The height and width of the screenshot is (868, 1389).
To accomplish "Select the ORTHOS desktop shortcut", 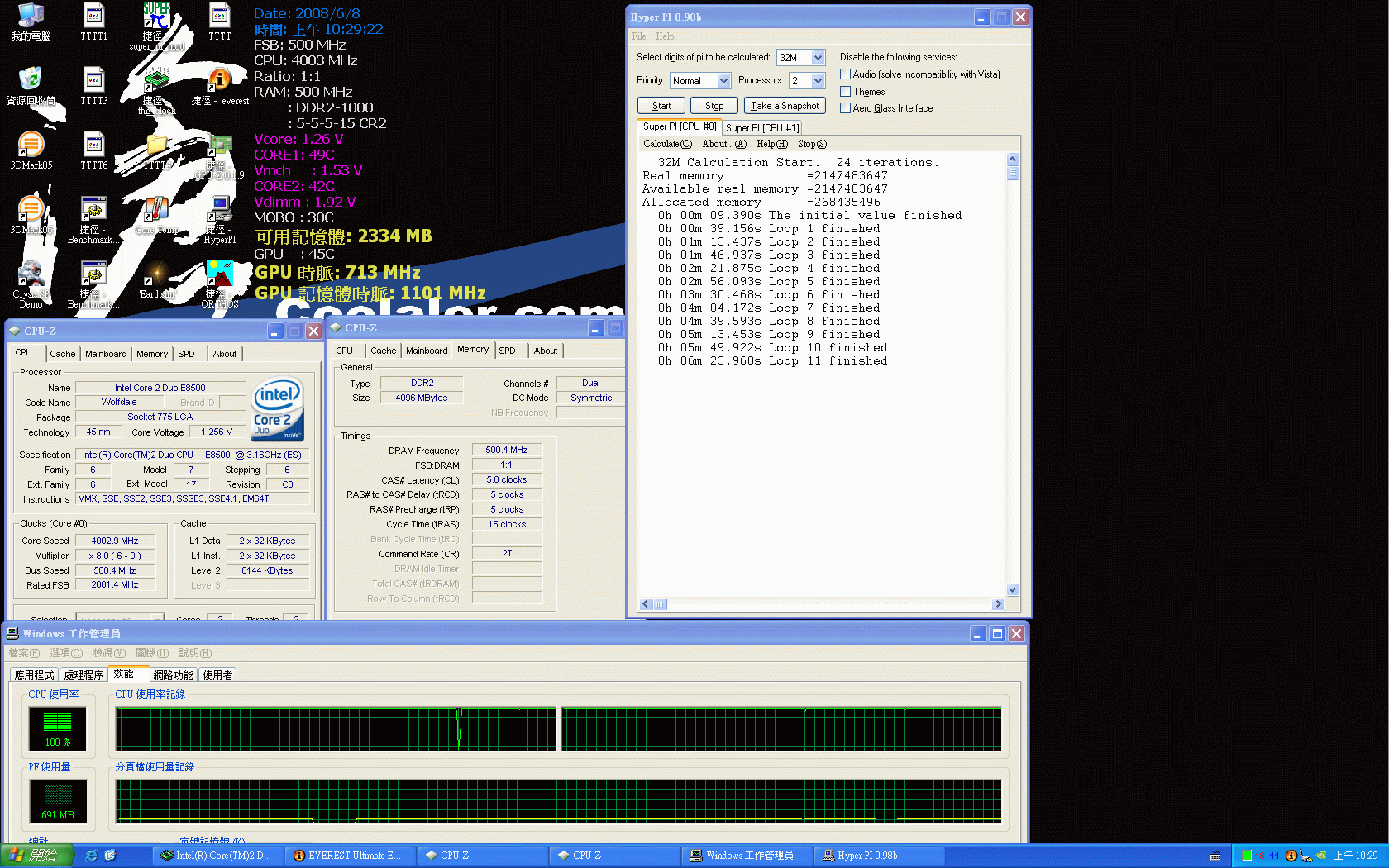I will click(x=219, y=284).
